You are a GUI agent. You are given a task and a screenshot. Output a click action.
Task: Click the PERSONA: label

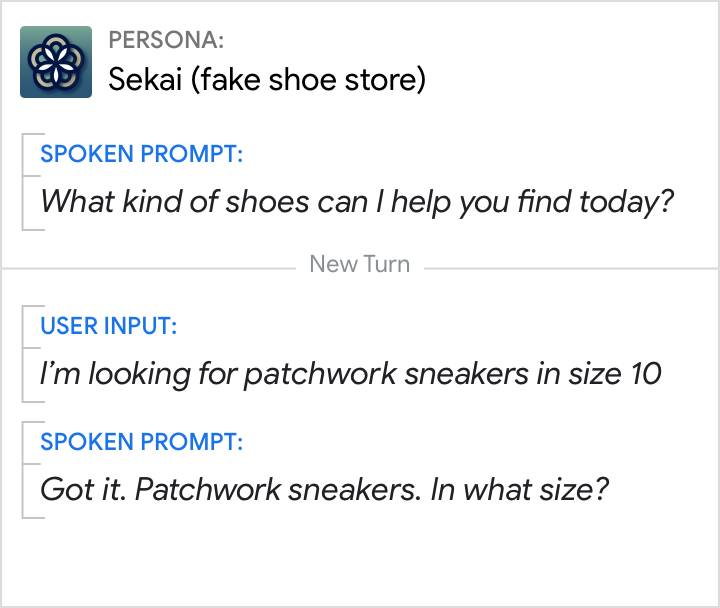coord(166,41)
